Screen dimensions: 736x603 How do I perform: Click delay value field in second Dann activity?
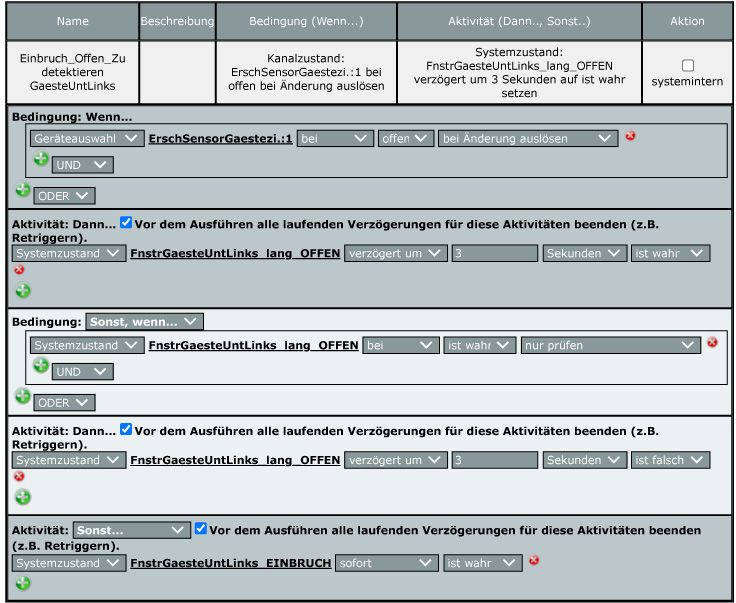coord(495,460)
